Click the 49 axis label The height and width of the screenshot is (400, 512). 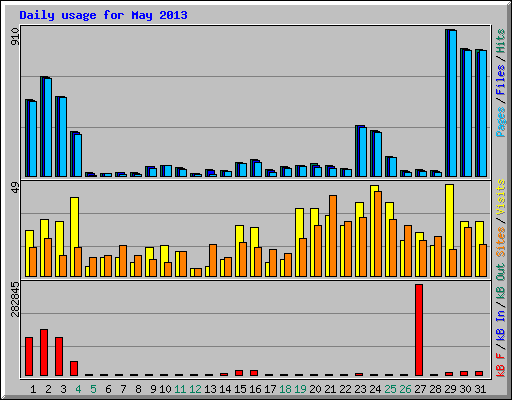(x=15, y=188)
